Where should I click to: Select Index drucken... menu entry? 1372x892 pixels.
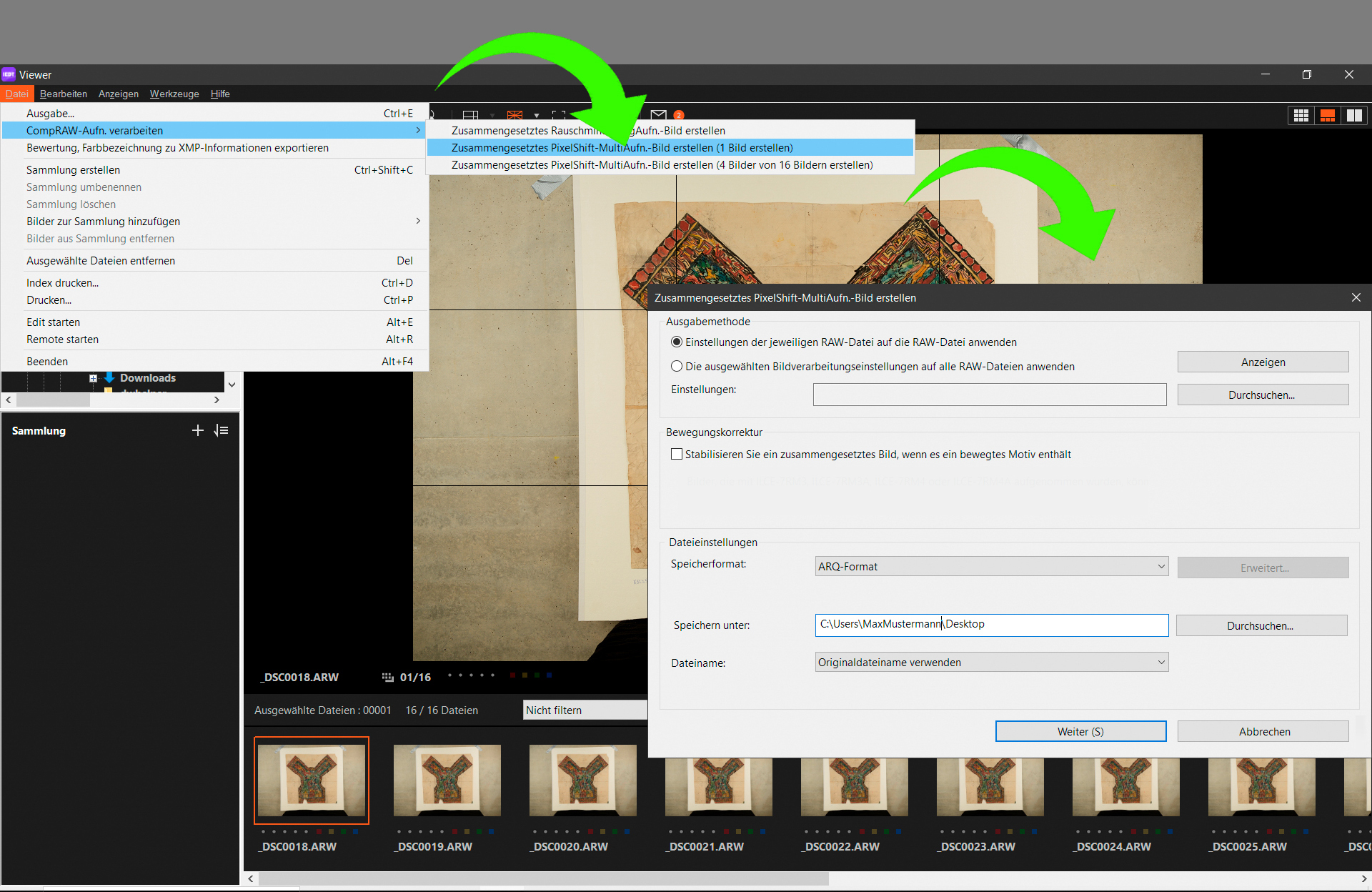coord(214,282)
